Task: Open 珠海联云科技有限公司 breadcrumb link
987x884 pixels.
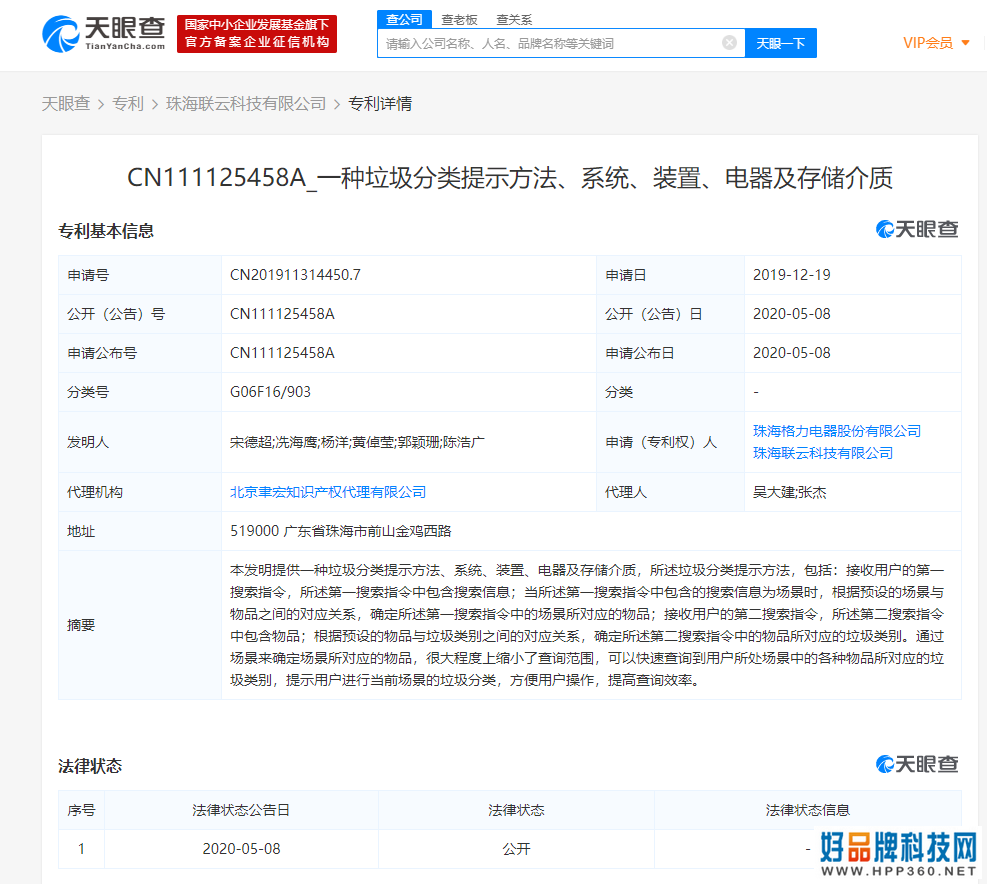Action: click(246, 104)
